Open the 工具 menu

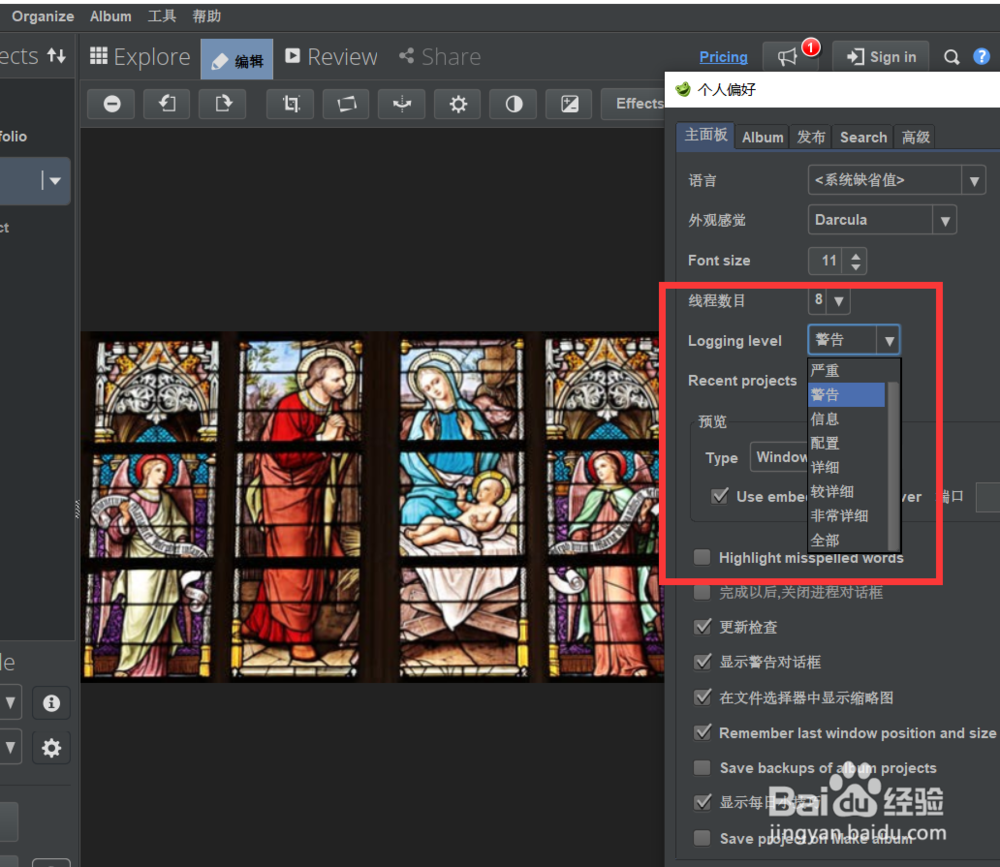[162, 16]
